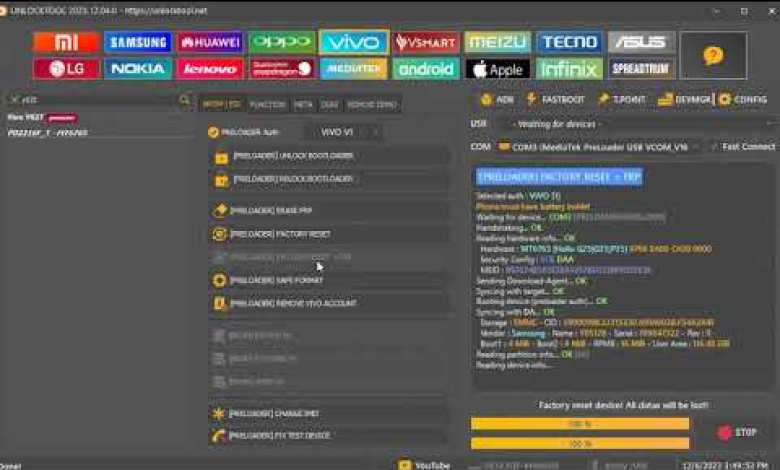Click the search magnifier icon
This screenshot has height=470, width=780.
(184, 100)
